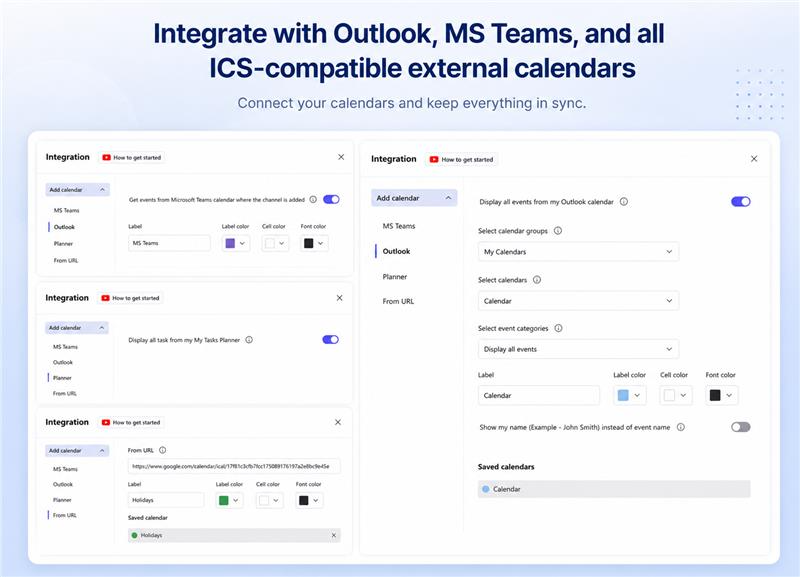Click info icon beside Microsoft Teams calendar text
Image resolution: width=800 pixels, height=577 pixels.
pos(313,199)
